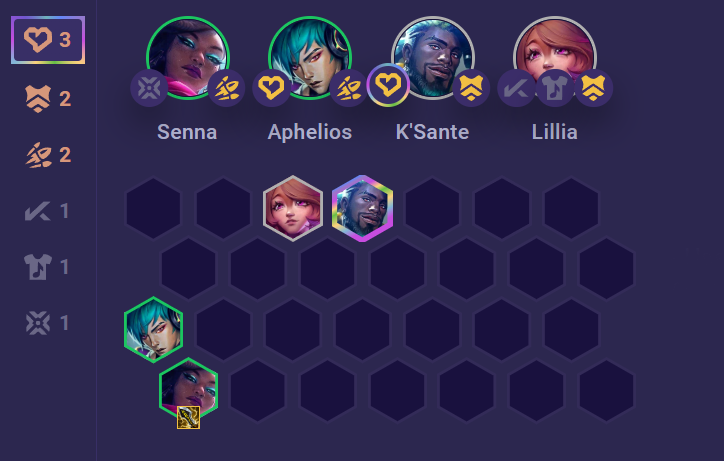Click the shield badge on K'Sante's portrait
This screenshot has height=461, width=724.
point(471,88)
